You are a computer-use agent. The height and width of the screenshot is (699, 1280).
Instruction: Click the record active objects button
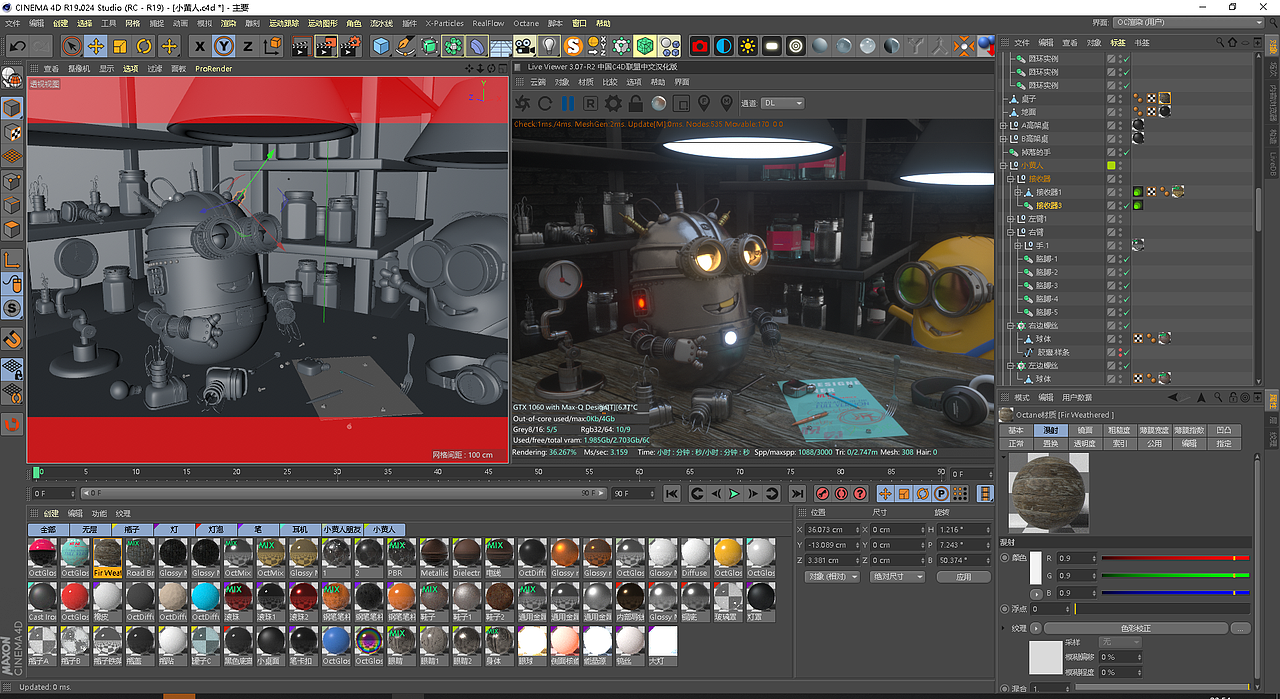[822, 493]
